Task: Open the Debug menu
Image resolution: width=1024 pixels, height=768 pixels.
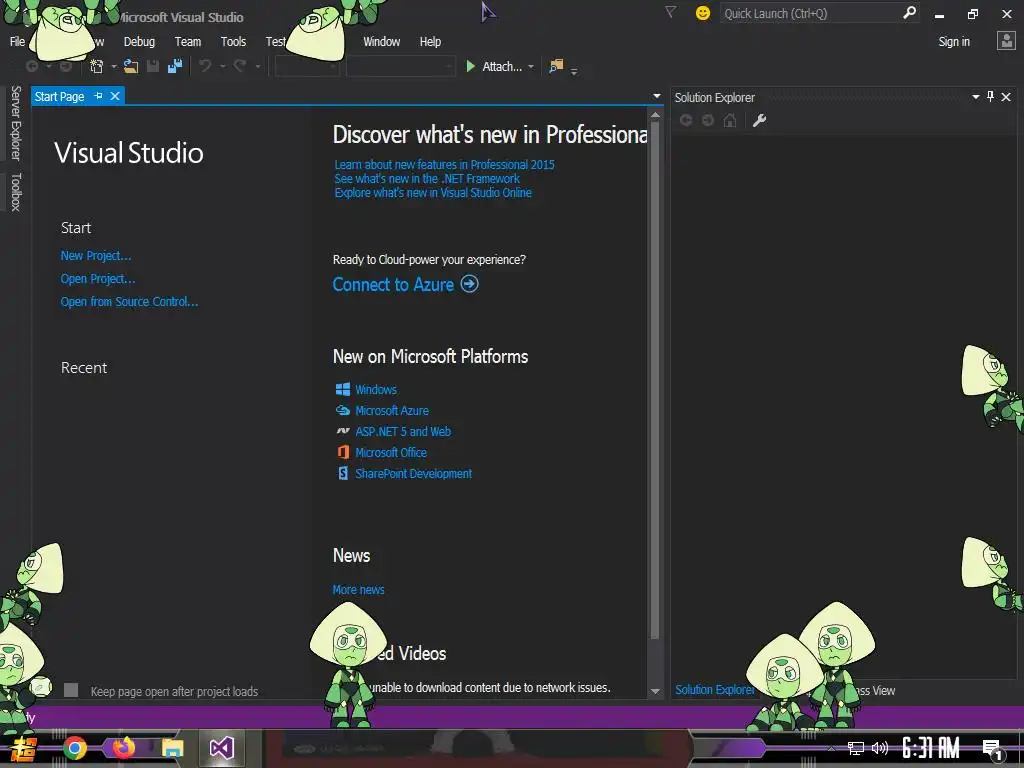Action: (139, 41)
